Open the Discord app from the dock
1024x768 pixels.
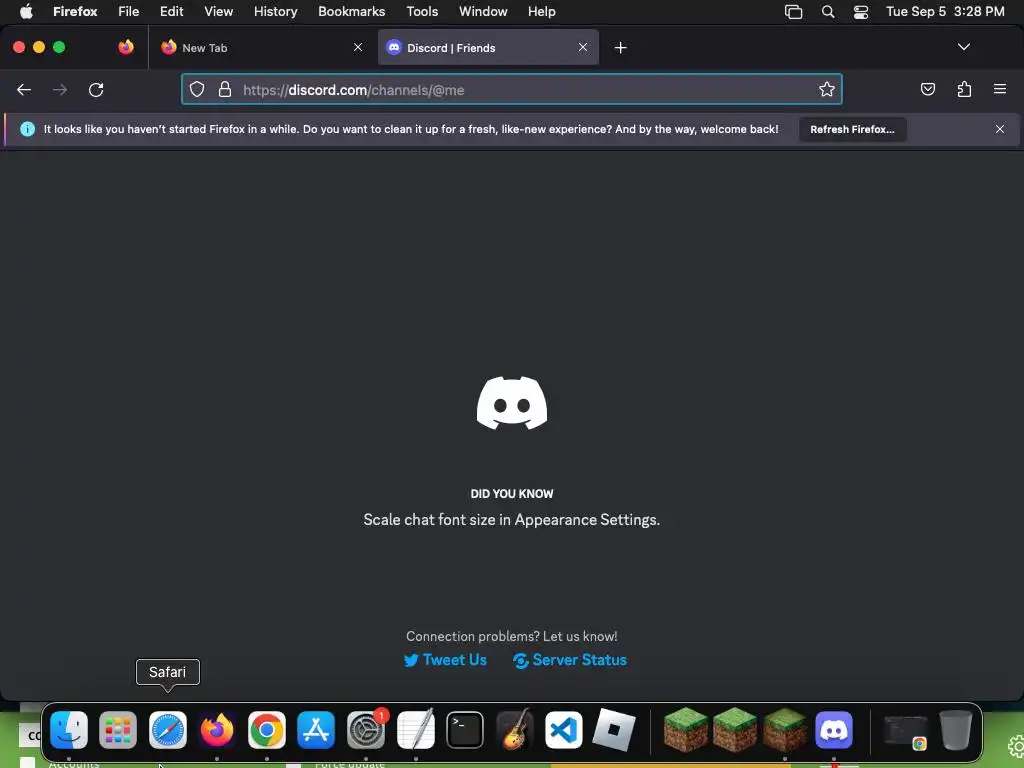834,729
